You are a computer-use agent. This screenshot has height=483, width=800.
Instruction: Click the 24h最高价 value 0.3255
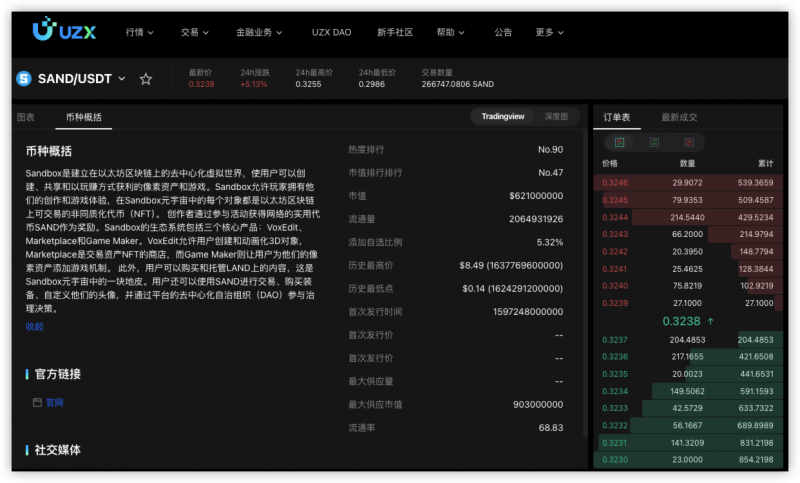(x=308, y=84)
